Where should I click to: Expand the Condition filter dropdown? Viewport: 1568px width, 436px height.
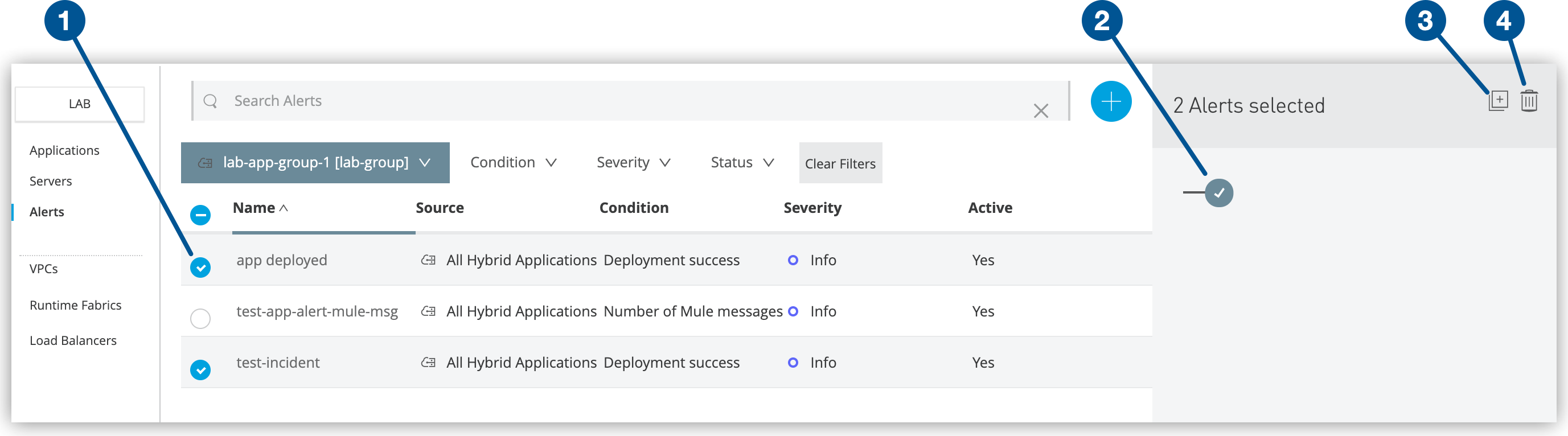pos(513,163)
